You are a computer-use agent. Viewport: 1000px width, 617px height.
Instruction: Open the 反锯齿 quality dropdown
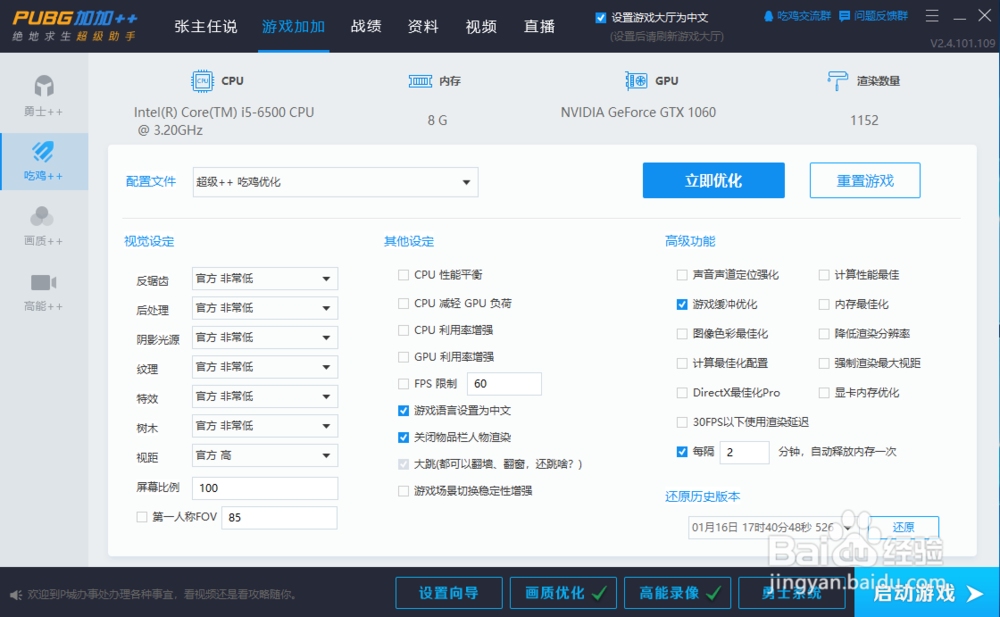tap(265, 279)
